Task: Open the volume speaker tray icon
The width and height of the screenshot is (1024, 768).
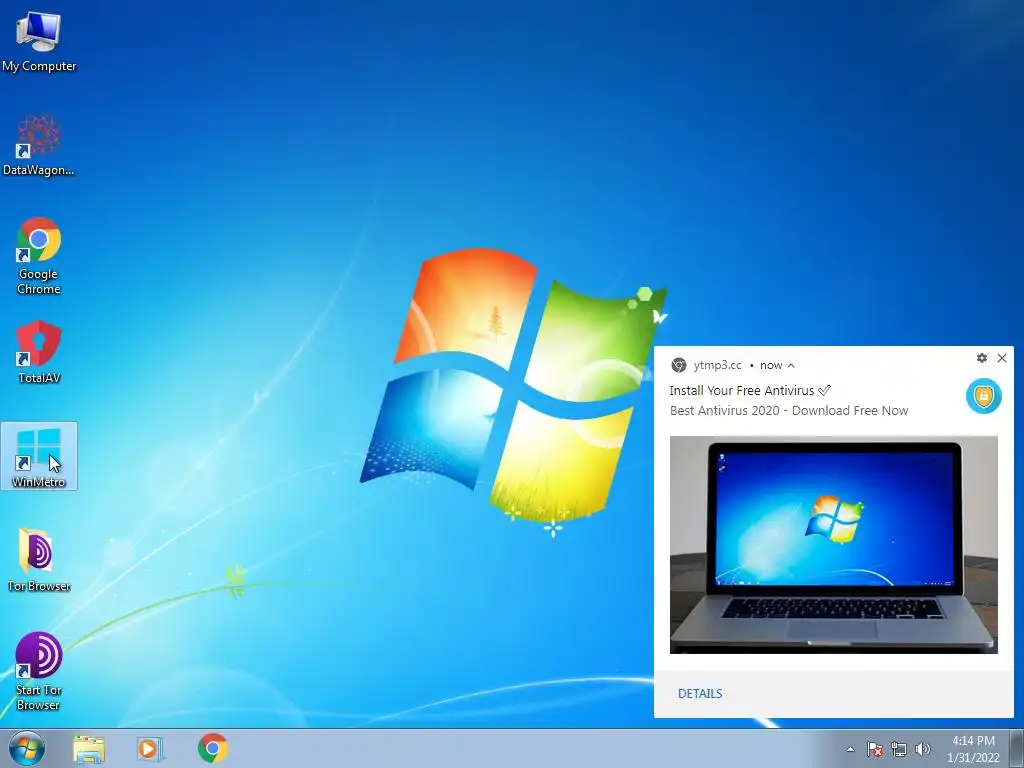Action: tap(922, 749)
